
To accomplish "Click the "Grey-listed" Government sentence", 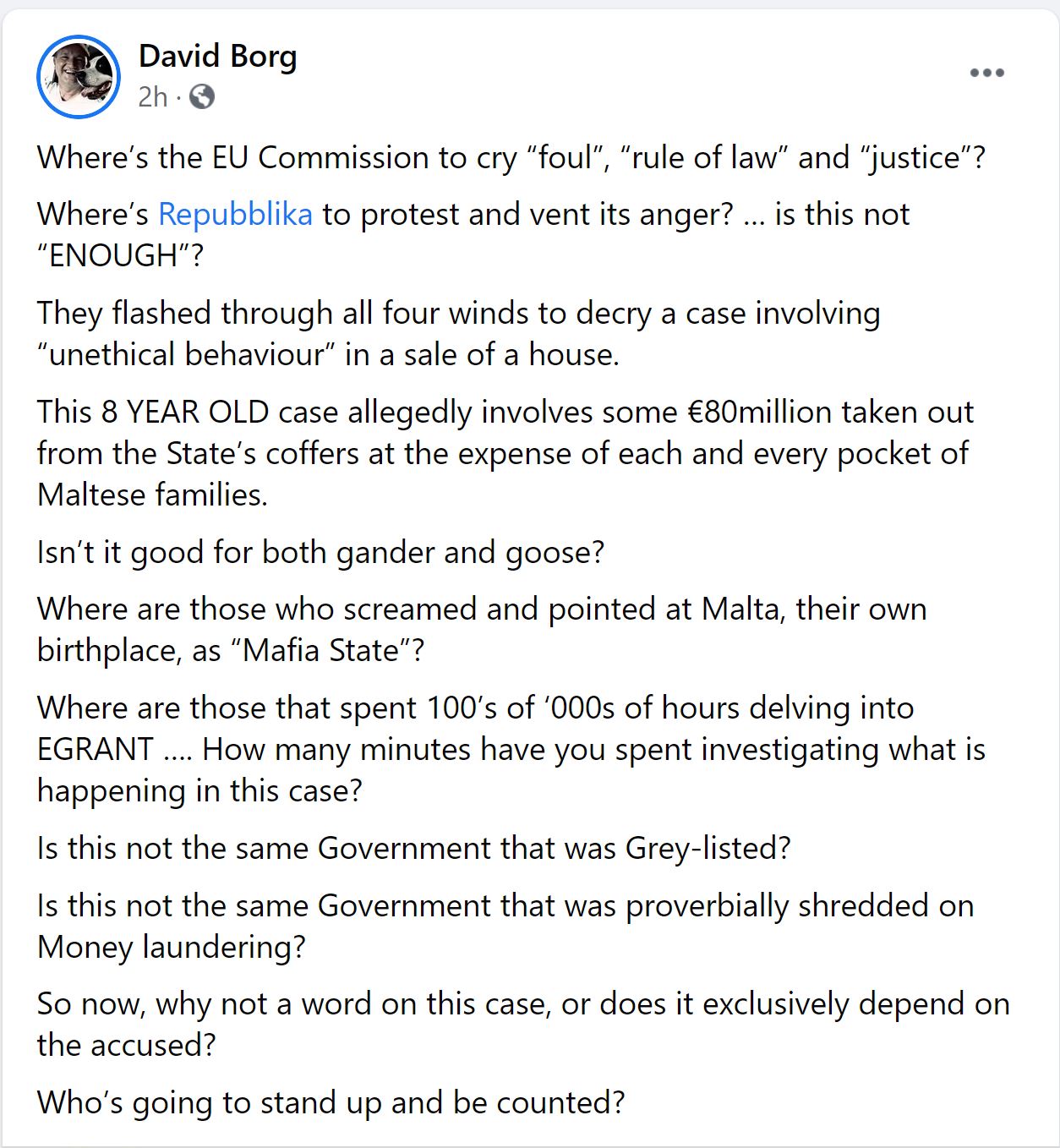I will (x=413, y=849).
